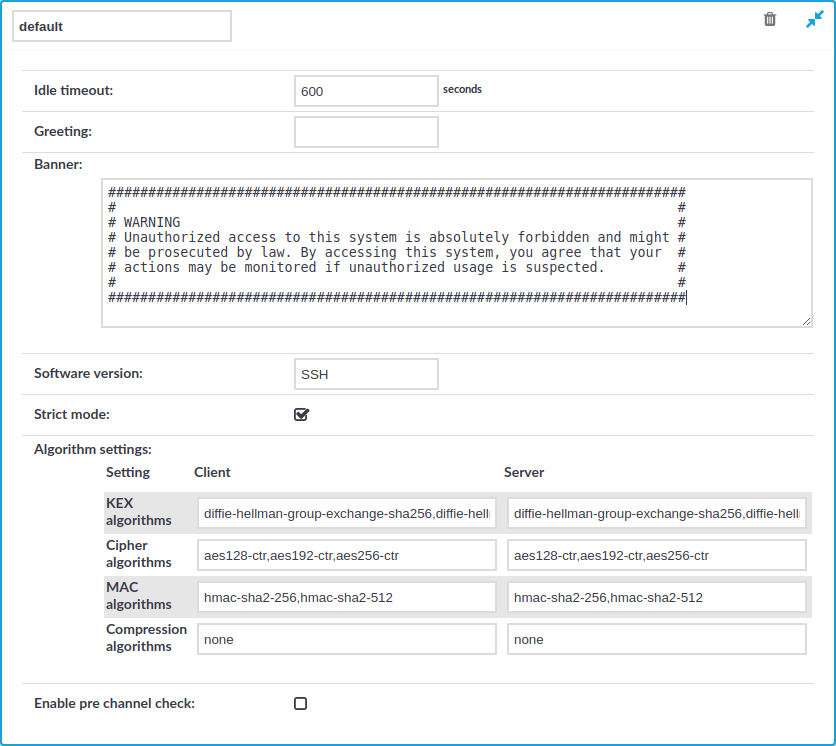Viewport: 836px width, 746px height.
Task: Click the 'MAC algorithms' row label
Action: point(139,596)
